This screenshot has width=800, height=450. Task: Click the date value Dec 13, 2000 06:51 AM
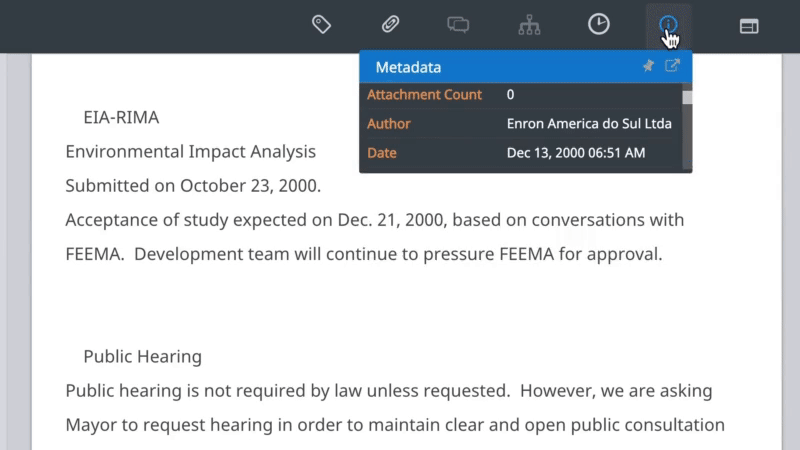[x=576, y=153]
